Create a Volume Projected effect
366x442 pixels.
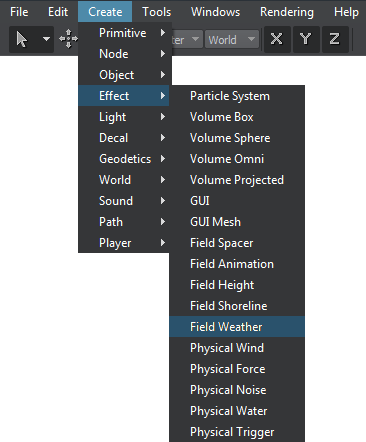[237, 180]
